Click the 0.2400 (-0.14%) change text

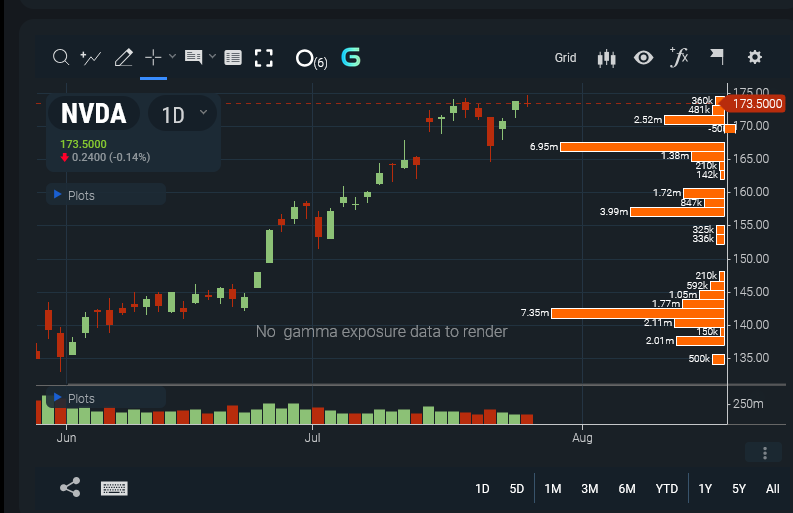(x=111, y=157)
